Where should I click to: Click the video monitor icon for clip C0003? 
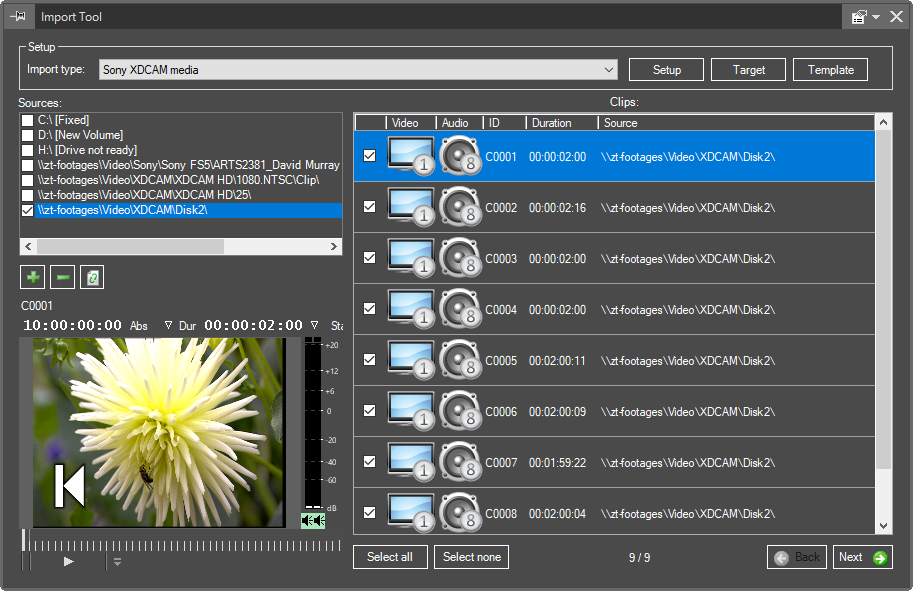click(x=411, y=258)
